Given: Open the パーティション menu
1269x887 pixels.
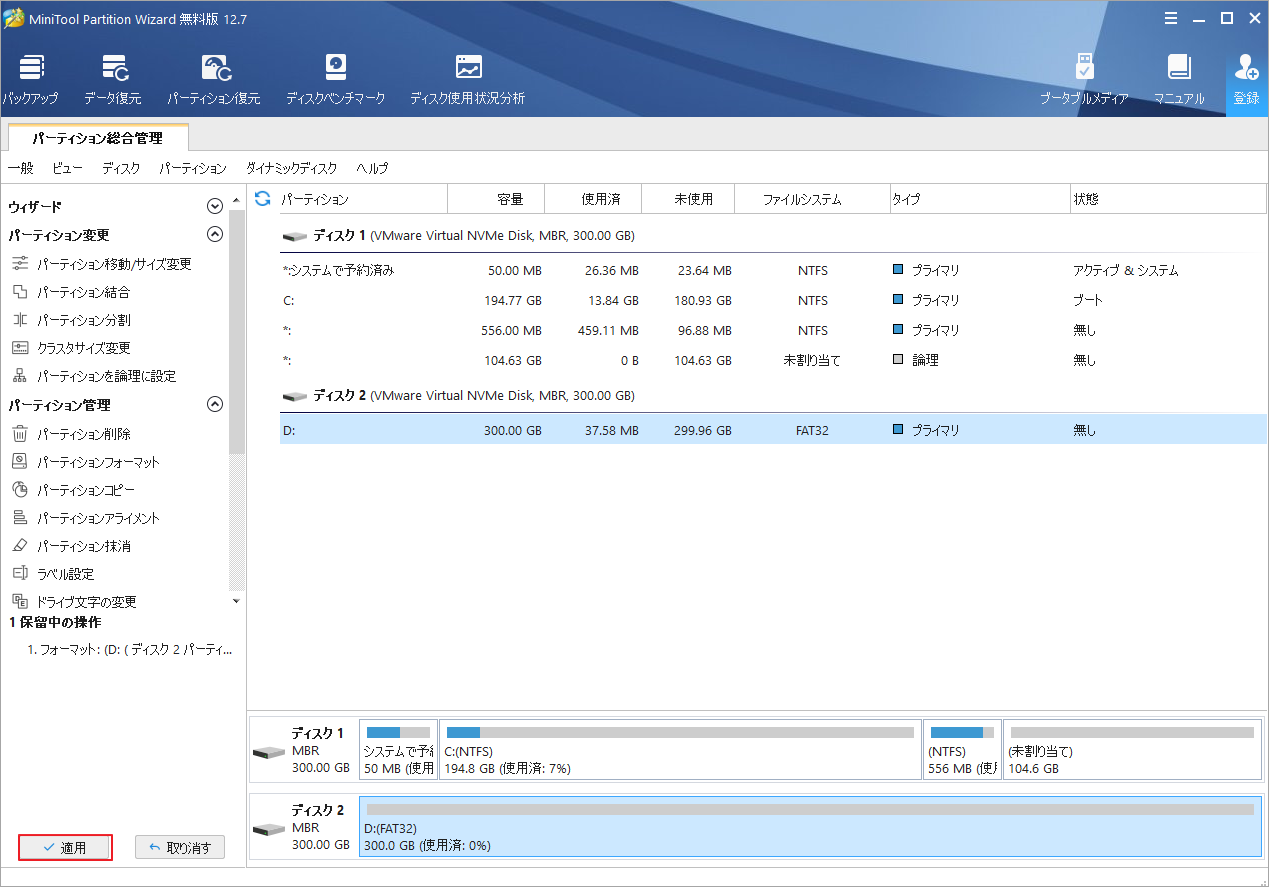Looking at the screenshot, I should [193, 169].
